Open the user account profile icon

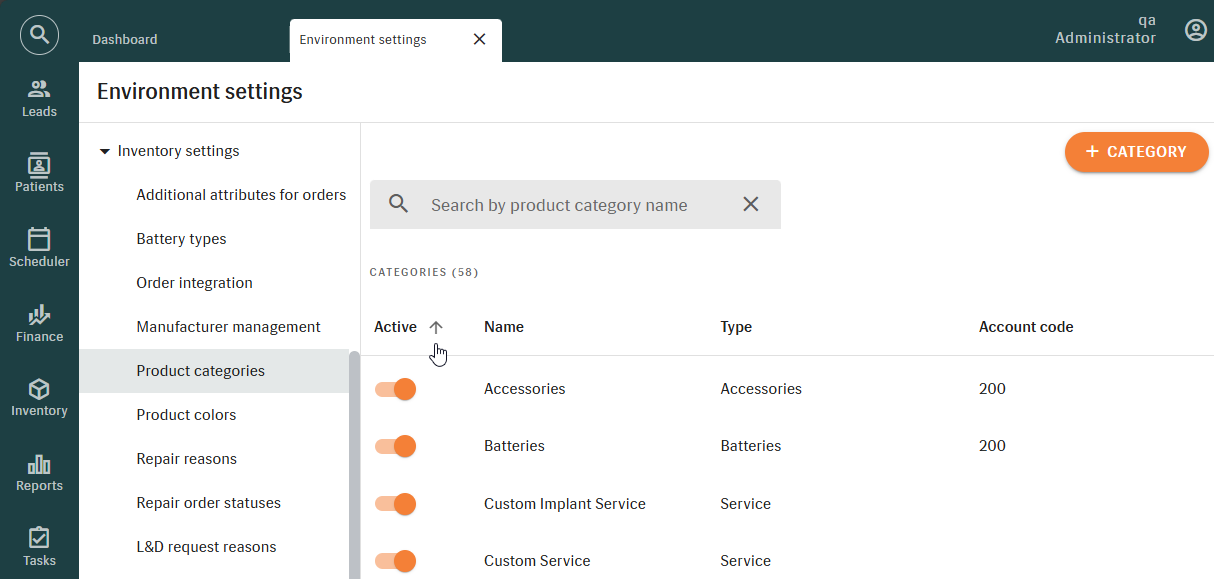[x=1195, y=30]
